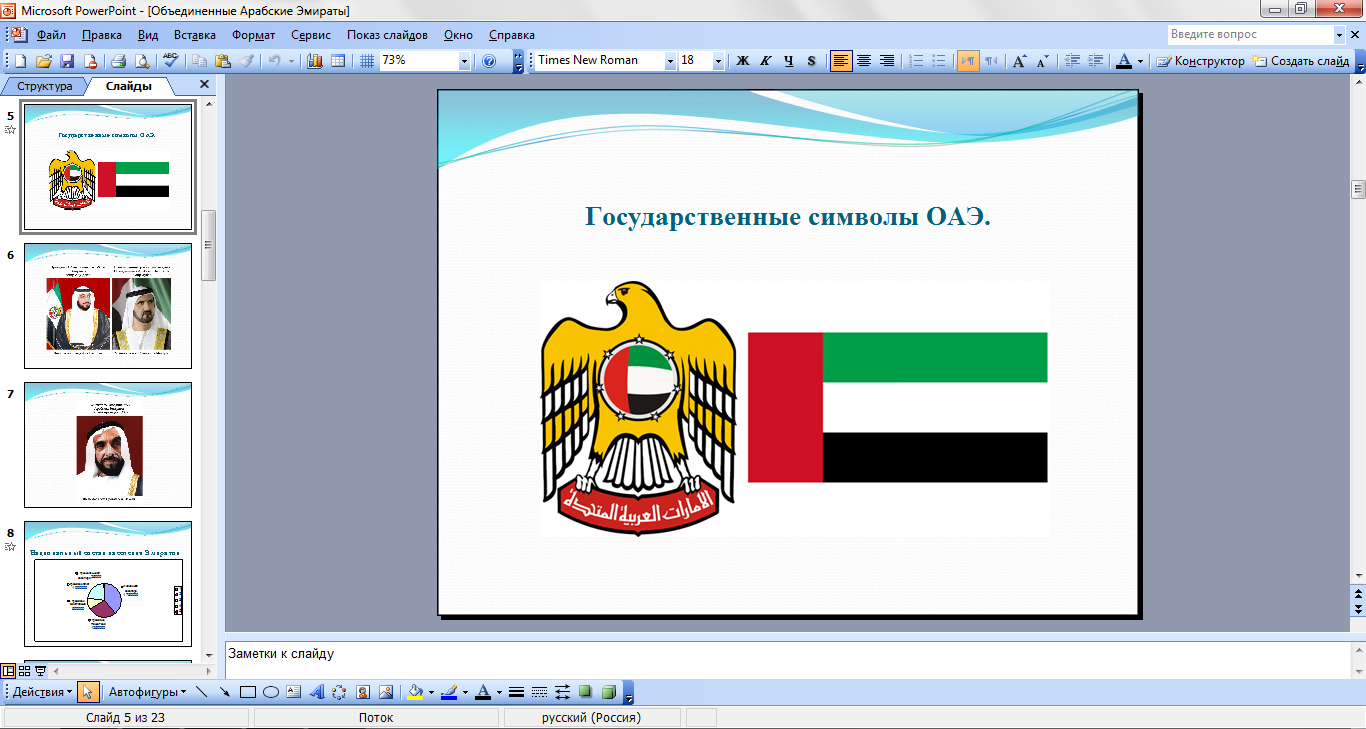
Task: Decrease font size with the small A
Action: coord(1042,61)
